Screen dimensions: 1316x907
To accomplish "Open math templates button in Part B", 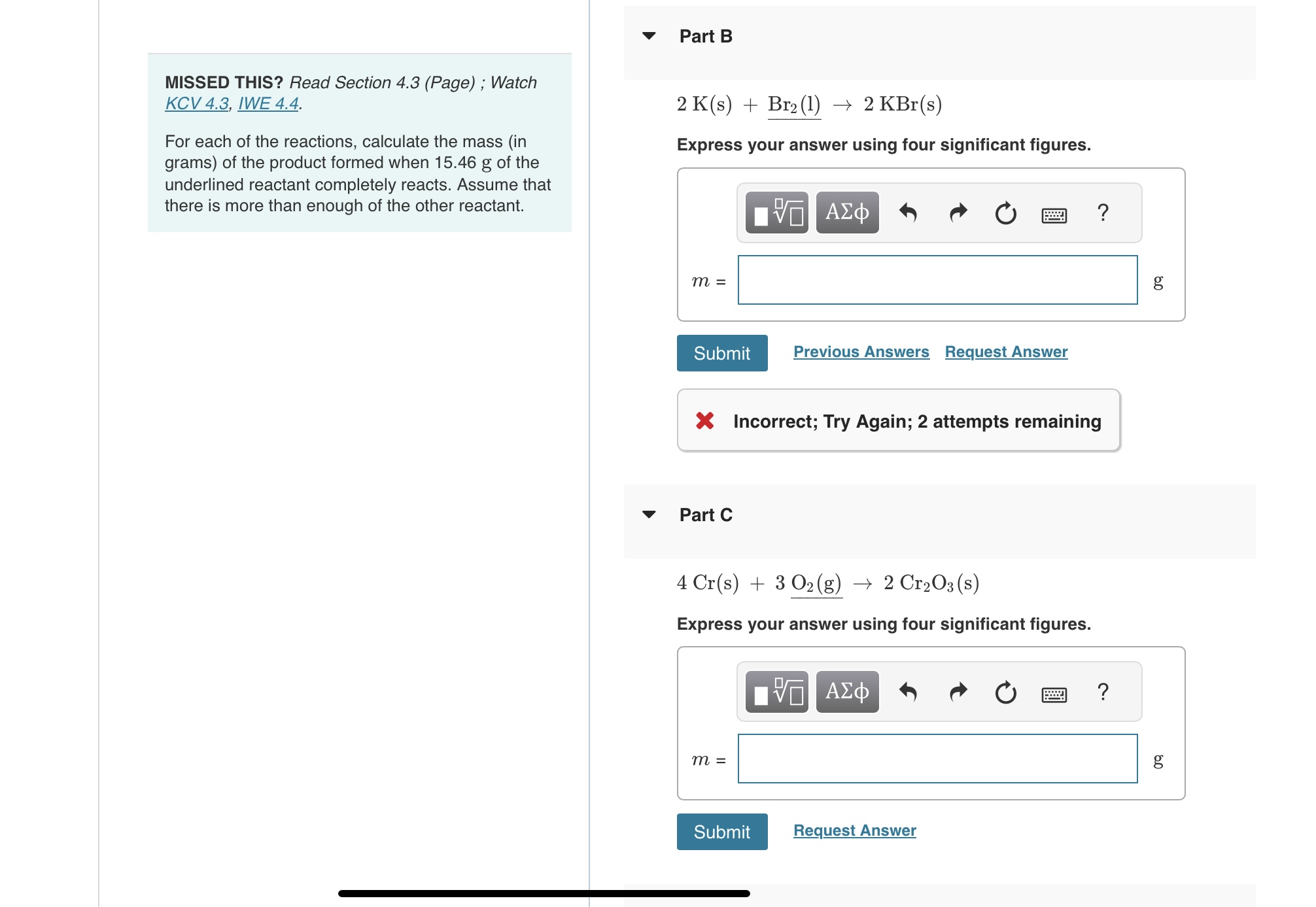I will (x=776, y=213).
